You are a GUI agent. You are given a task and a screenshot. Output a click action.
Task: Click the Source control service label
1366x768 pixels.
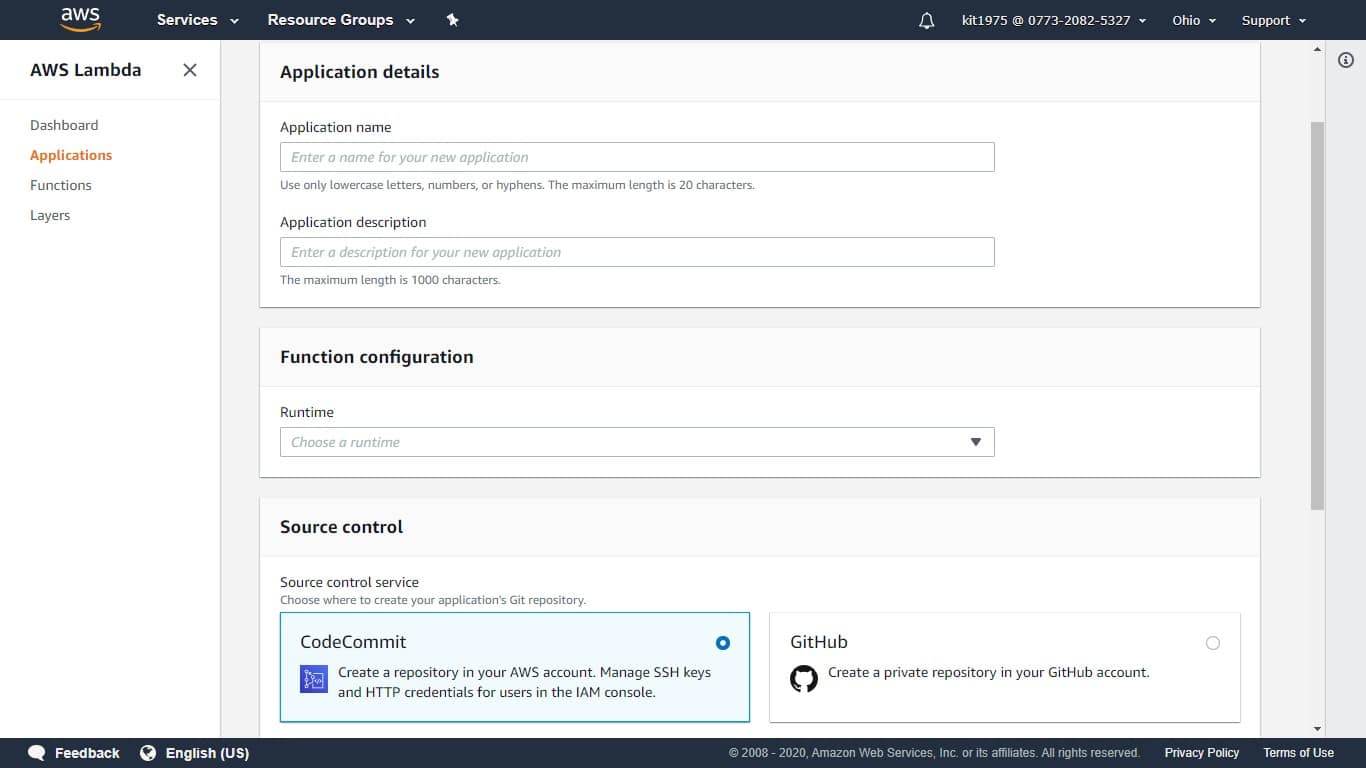coord(349,582)
